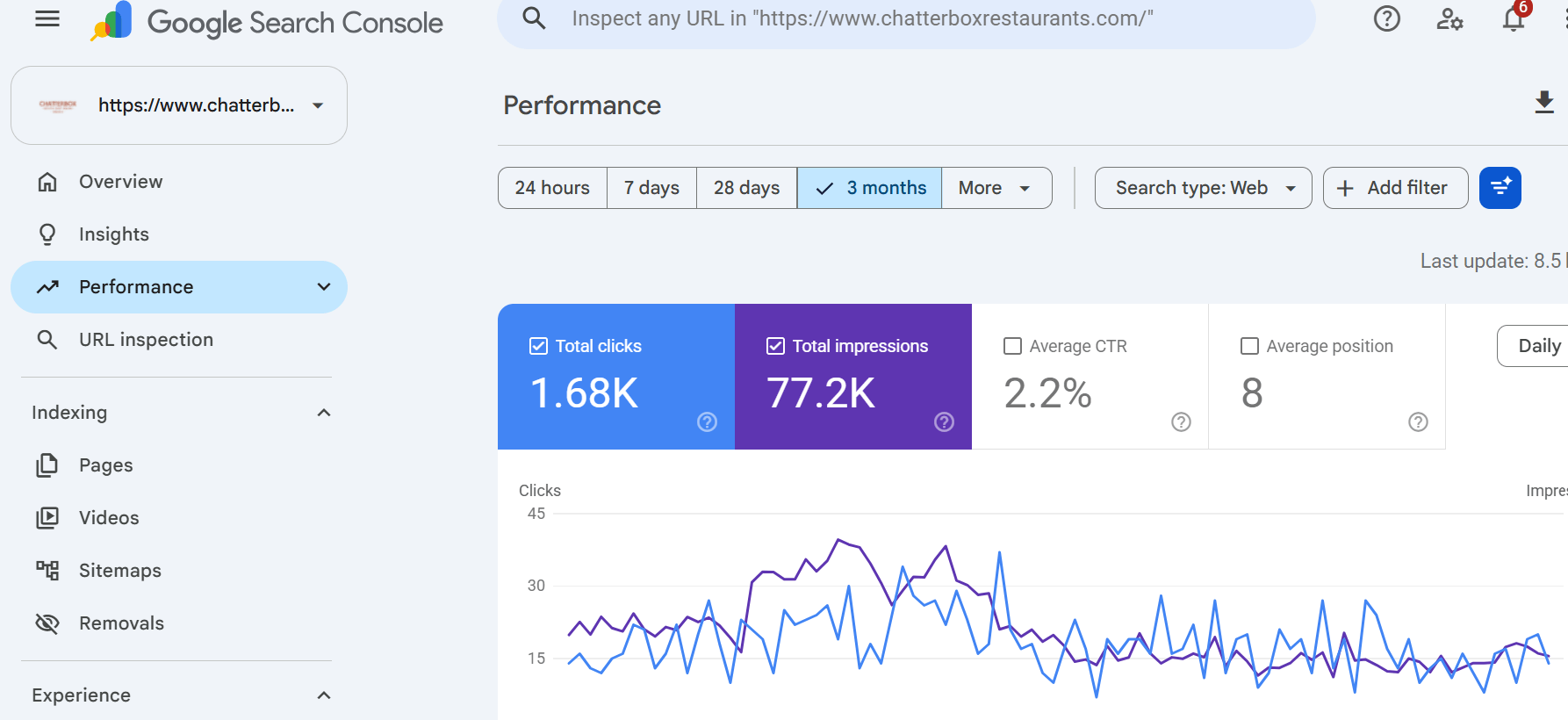Click the Removals crossed-eye icon
The height and width of the screenshot is (720, 1568).
point(47,623)
